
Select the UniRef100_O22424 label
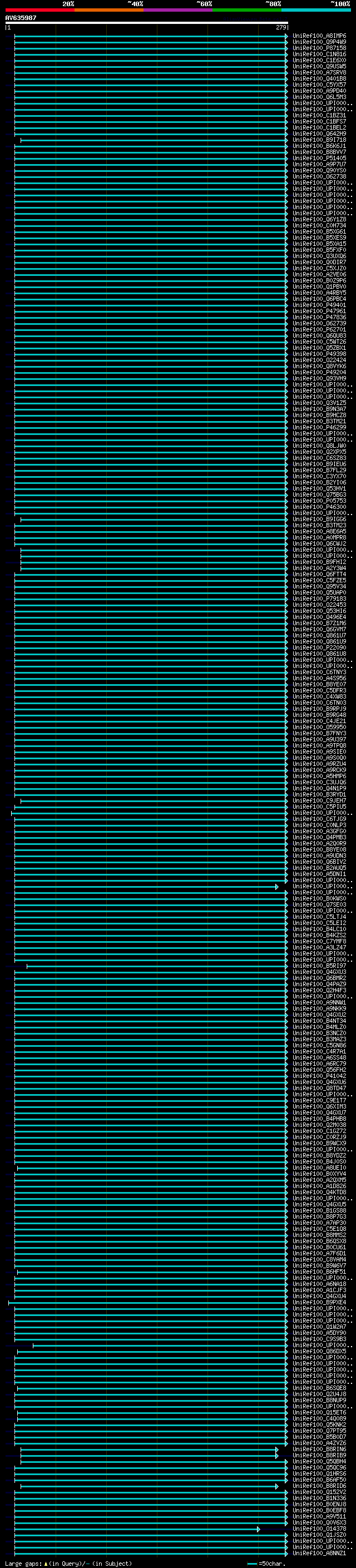point(319,360)
